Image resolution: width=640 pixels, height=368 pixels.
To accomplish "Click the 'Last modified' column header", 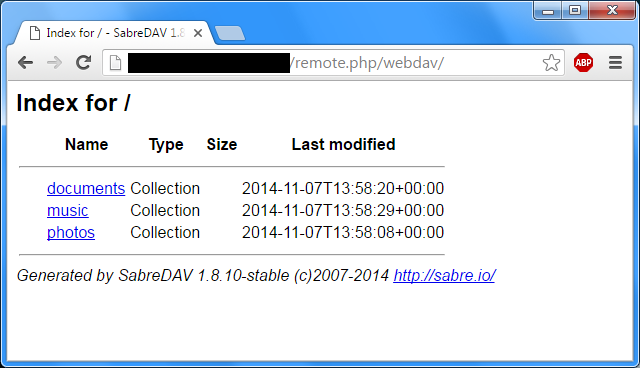I will pyautogui.click(x=343, y=144).
